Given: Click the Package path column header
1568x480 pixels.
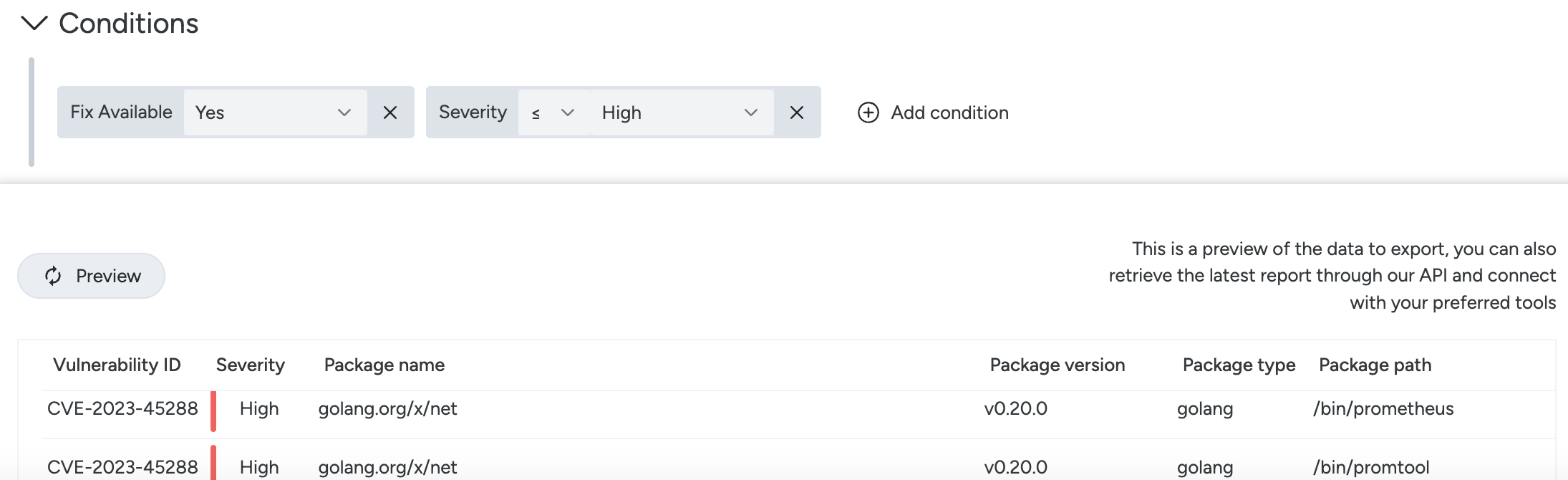Looking at the screenshot, I should click(x=1375, y=365).
